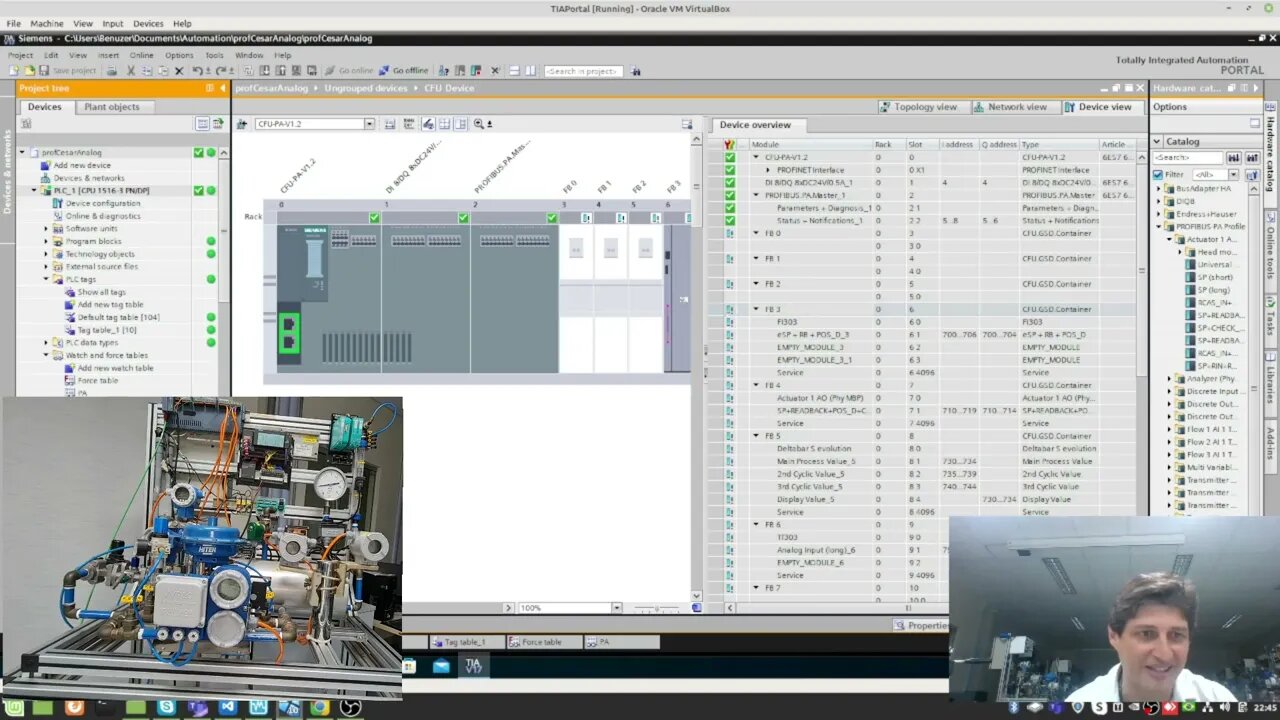The width and height of the screenshot is (1280, 720).
Task: Click the green check status of CFU-PA-V1.2 row
Action: [x=729, y=157]
